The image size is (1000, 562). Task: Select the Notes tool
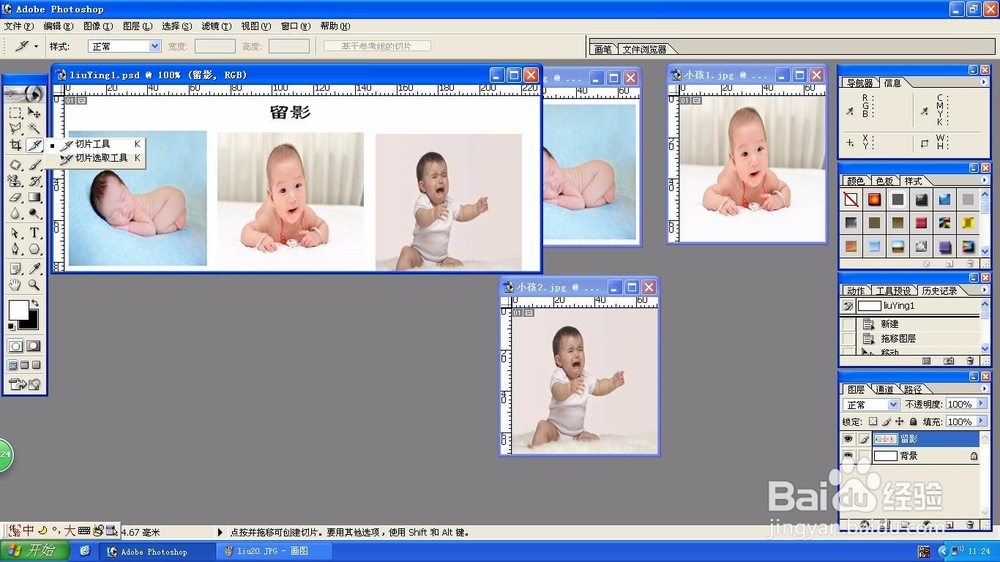(15, 269)
